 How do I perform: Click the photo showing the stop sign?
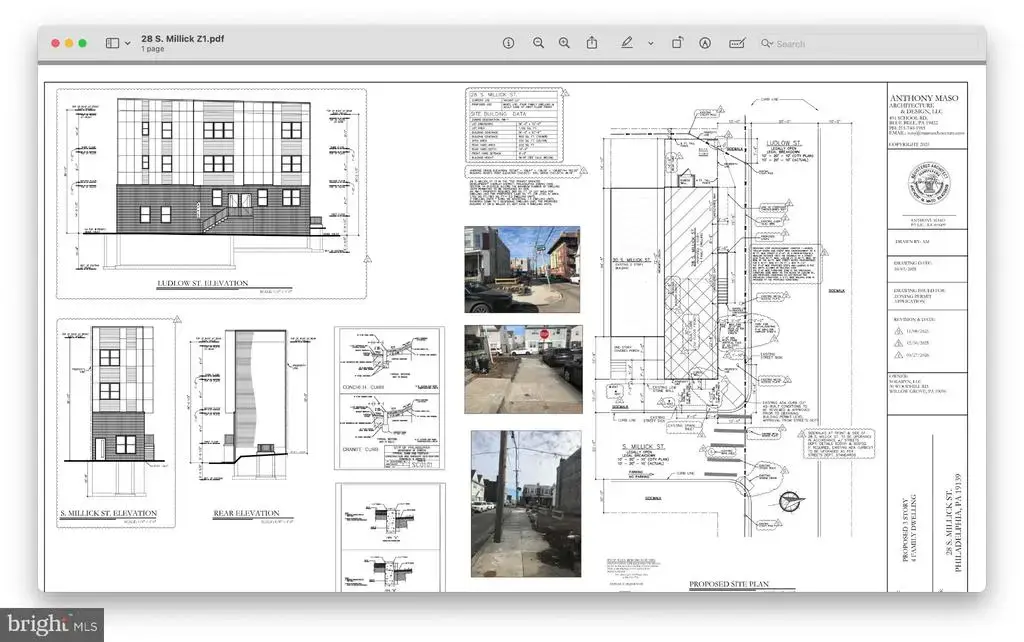tap(523, 370)
